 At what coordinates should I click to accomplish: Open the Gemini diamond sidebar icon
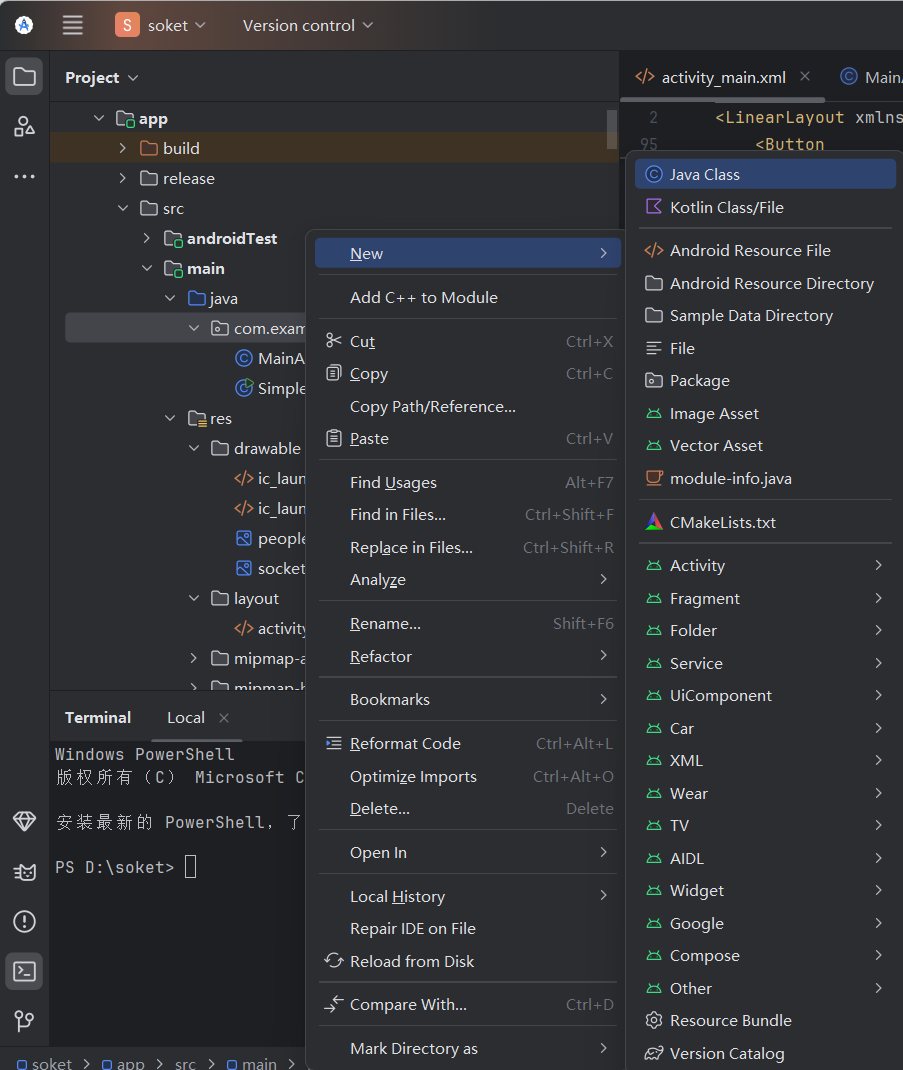pyautogui.click(x=25, y=821)
